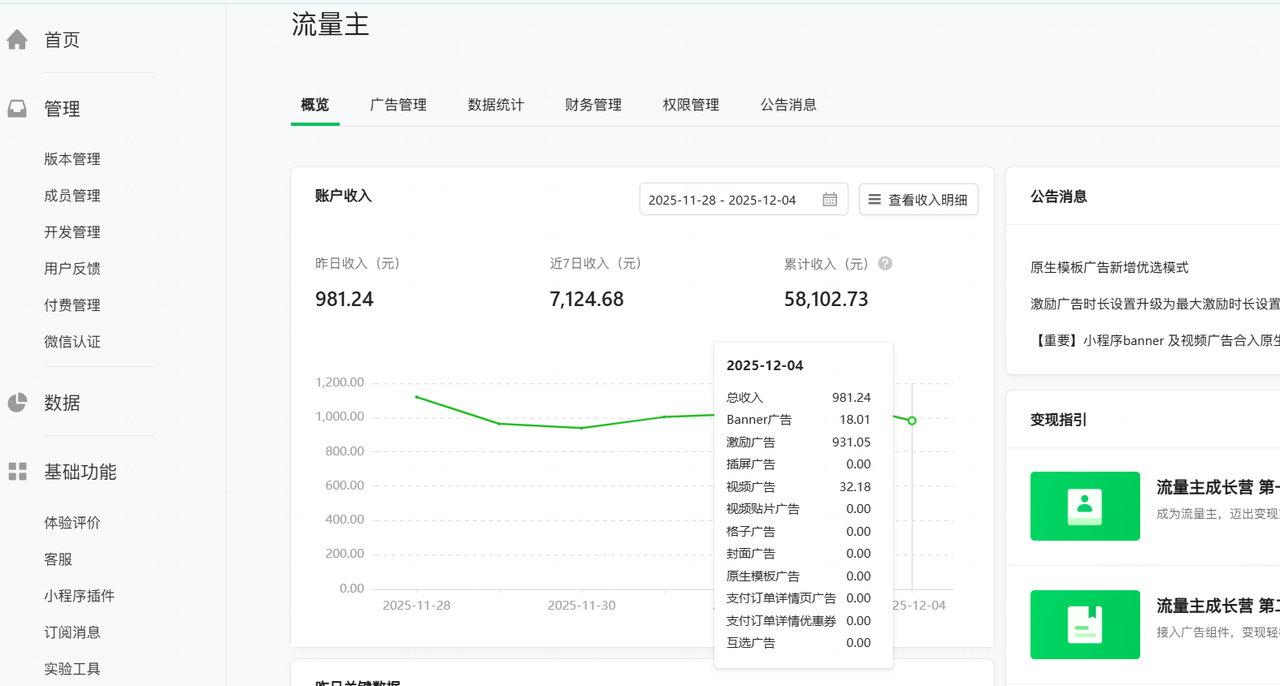Select 成员管理 in the sidebar

click(x=72, y=196)
